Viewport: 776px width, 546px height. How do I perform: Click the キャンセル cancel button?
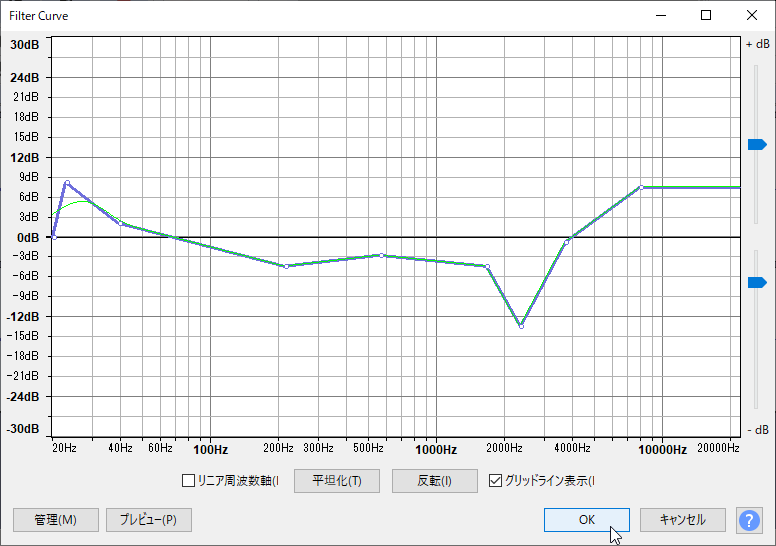tap(683, 520)
